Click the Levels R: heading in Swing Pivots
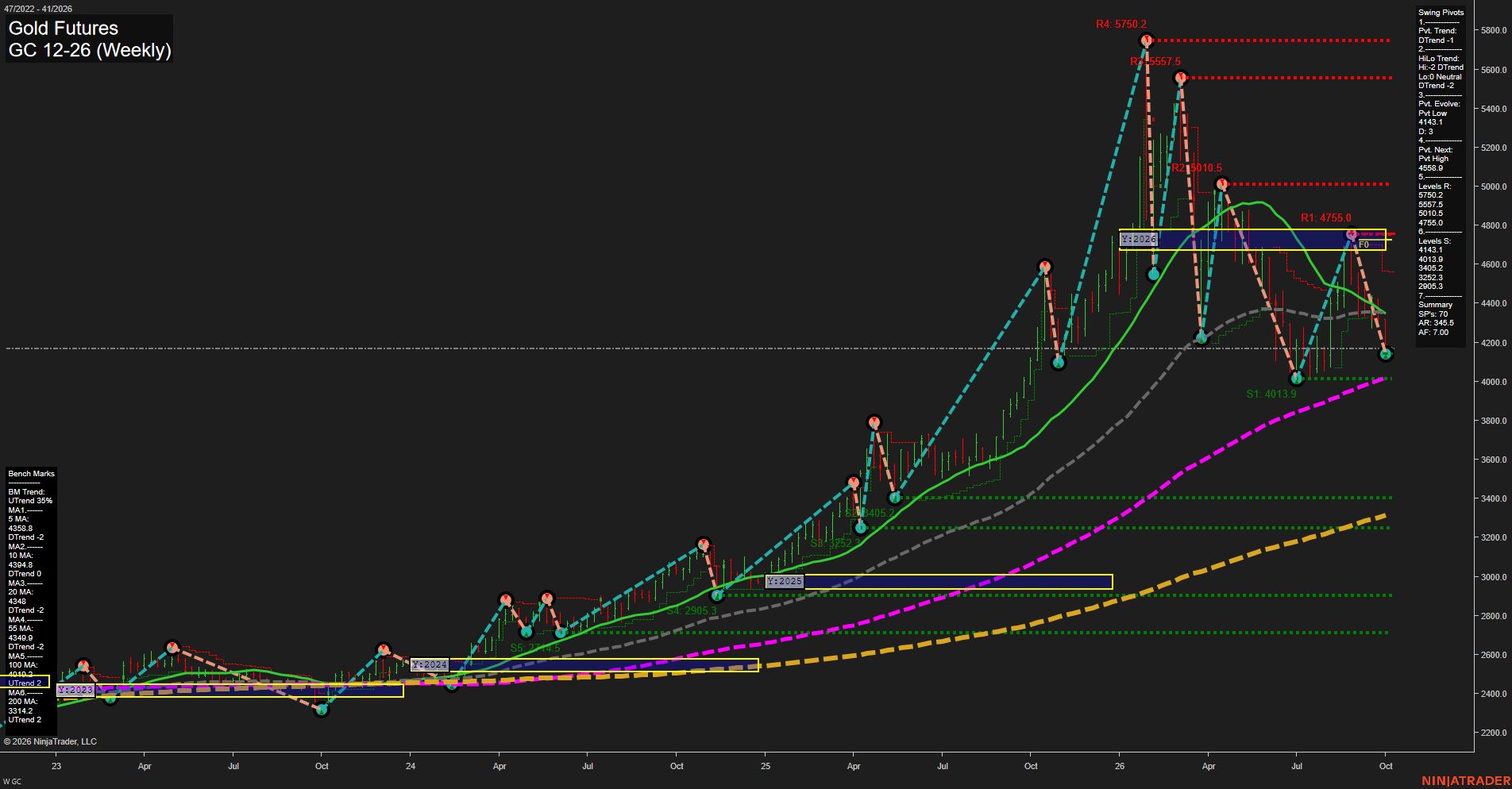Screen dimensions: 1512x789 [1434, 187]
